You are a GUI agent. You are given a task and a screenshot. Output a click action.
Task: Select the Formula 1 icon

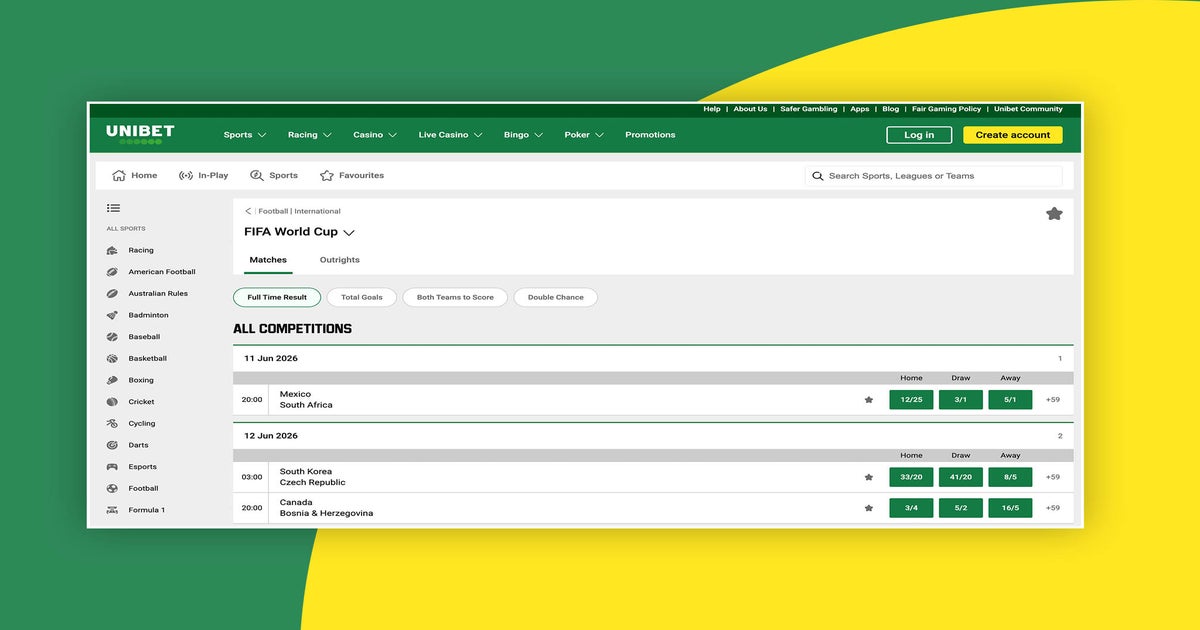pos(112,510)
